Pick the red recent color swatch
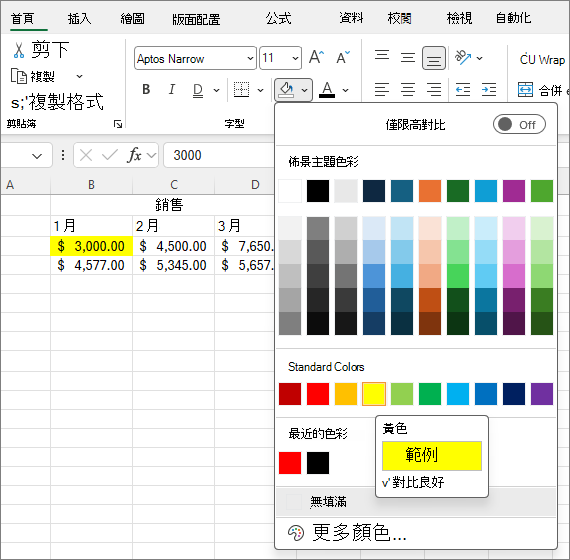Image resolution: width=570 pixels, height=560 pixels. pos(290,463)
